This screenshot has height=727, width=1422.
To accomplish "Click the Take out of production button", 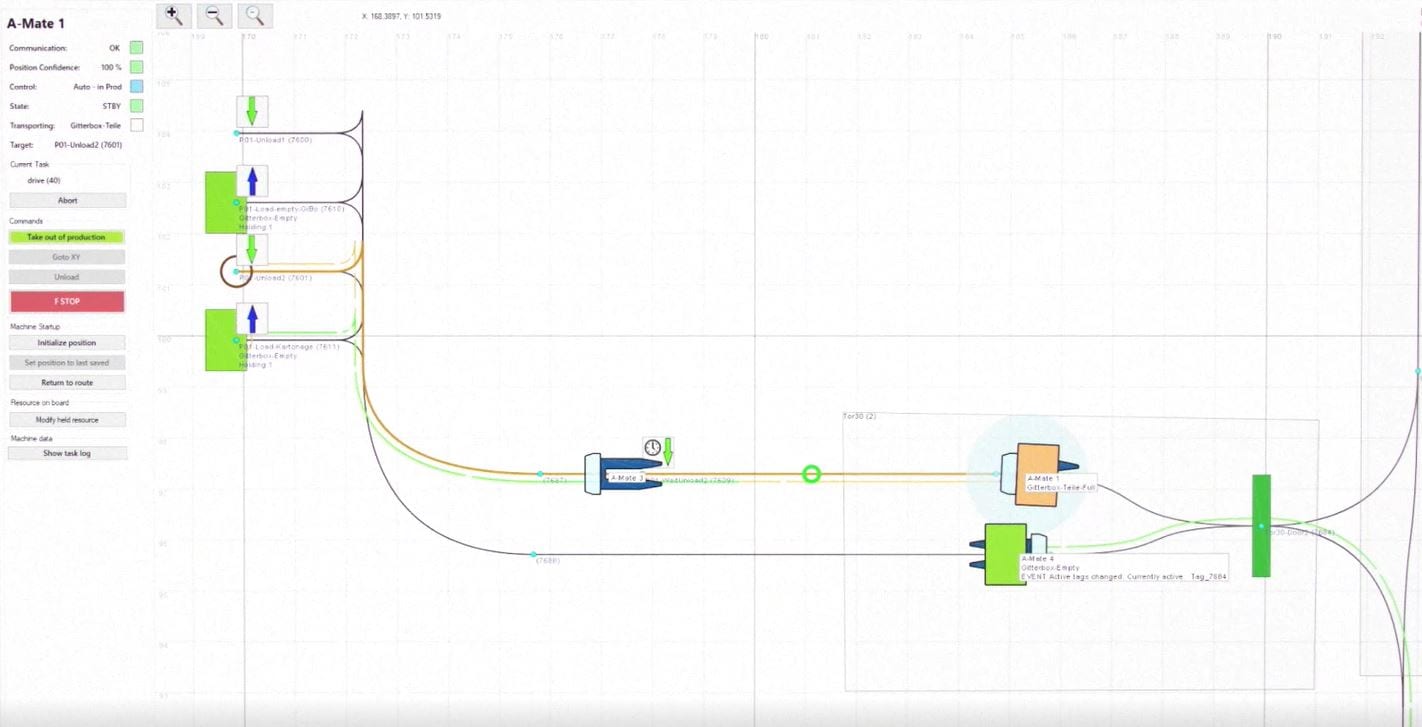I will click(x=67, y=237).
